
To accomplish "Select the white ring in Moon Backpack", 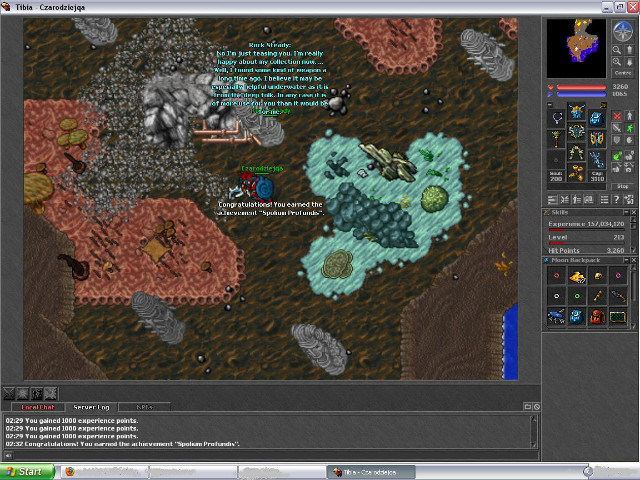I will pos(556,296).
